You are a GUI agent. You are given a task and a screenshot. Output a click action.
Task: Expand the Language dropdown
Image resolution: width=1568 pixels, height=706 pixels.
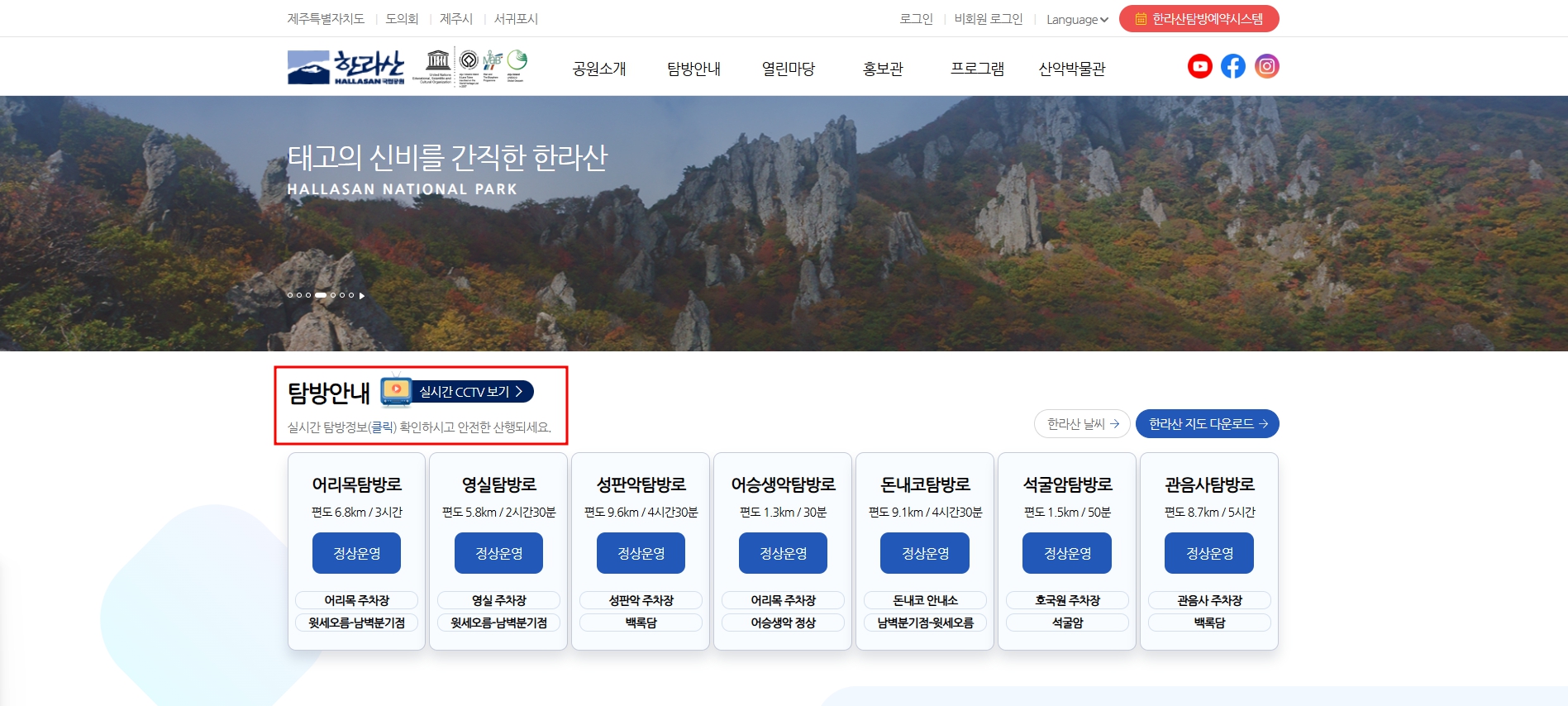pos(1077,19)
